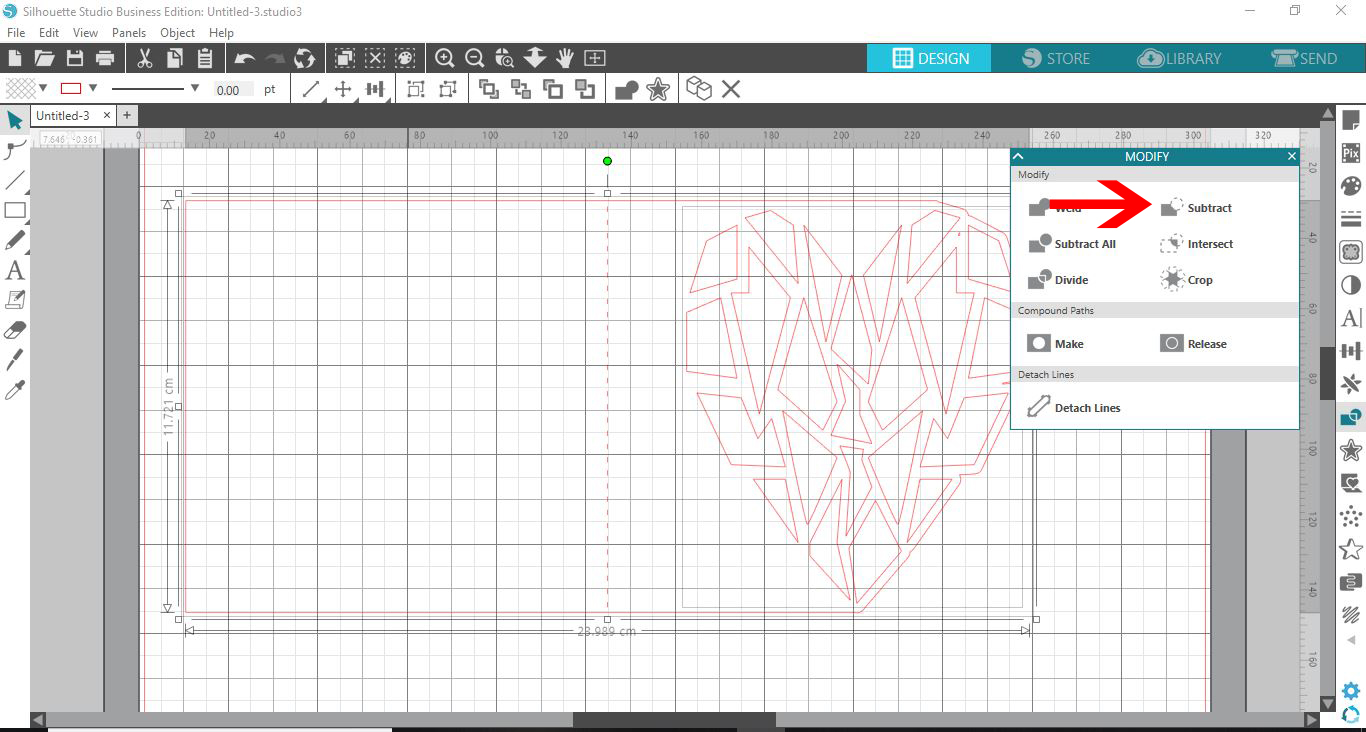Click the refresh arrows icon

304,58
